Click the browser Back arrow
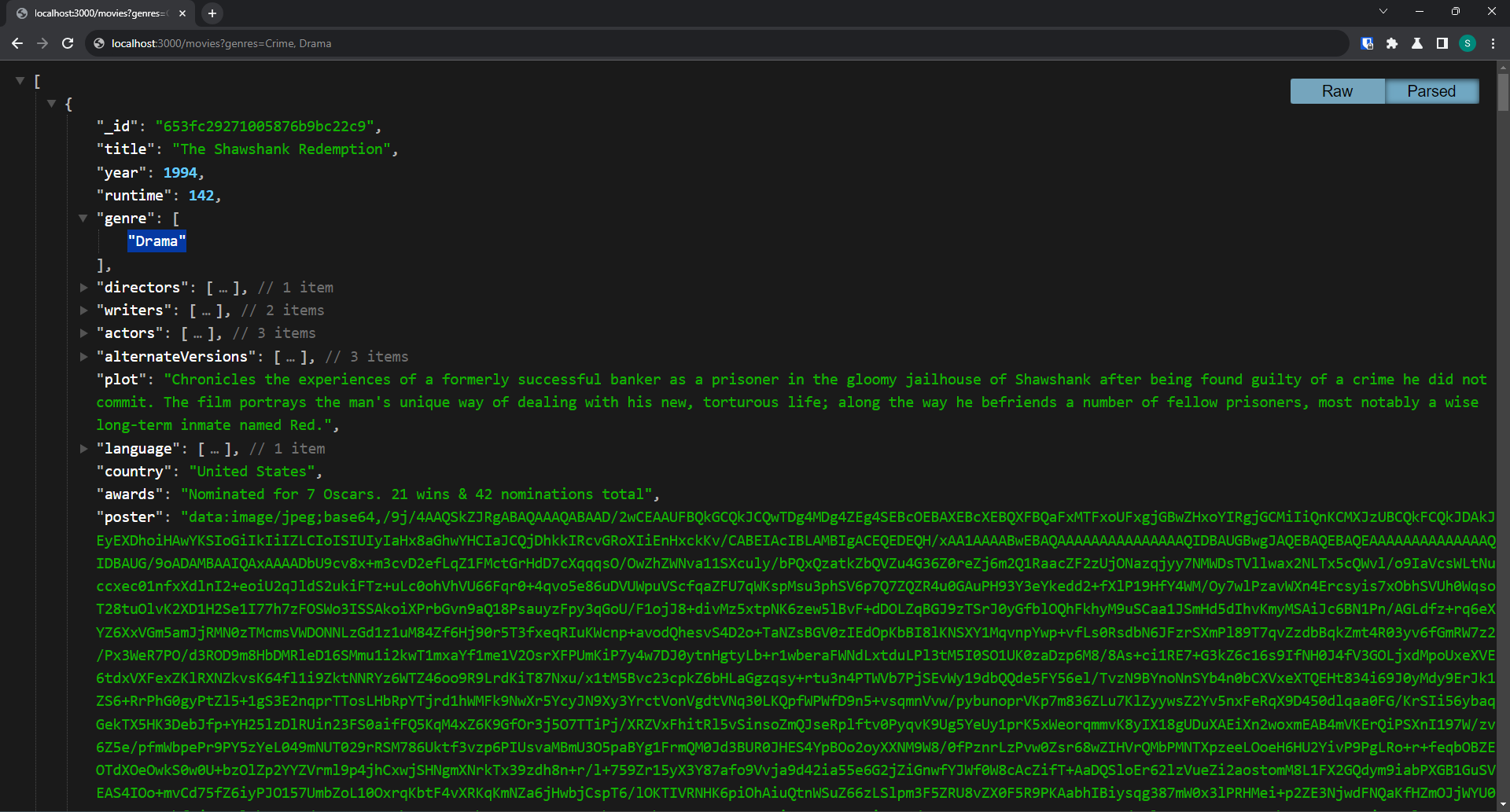The image size is (1510, 812). 17,43
